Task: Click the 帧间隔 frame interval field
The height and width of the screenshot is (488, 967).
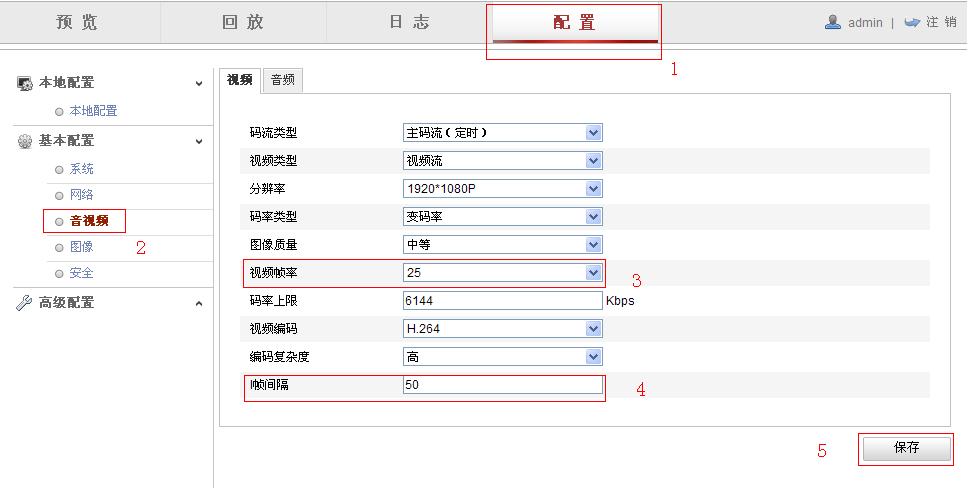Action: click(x=502, y=385)
